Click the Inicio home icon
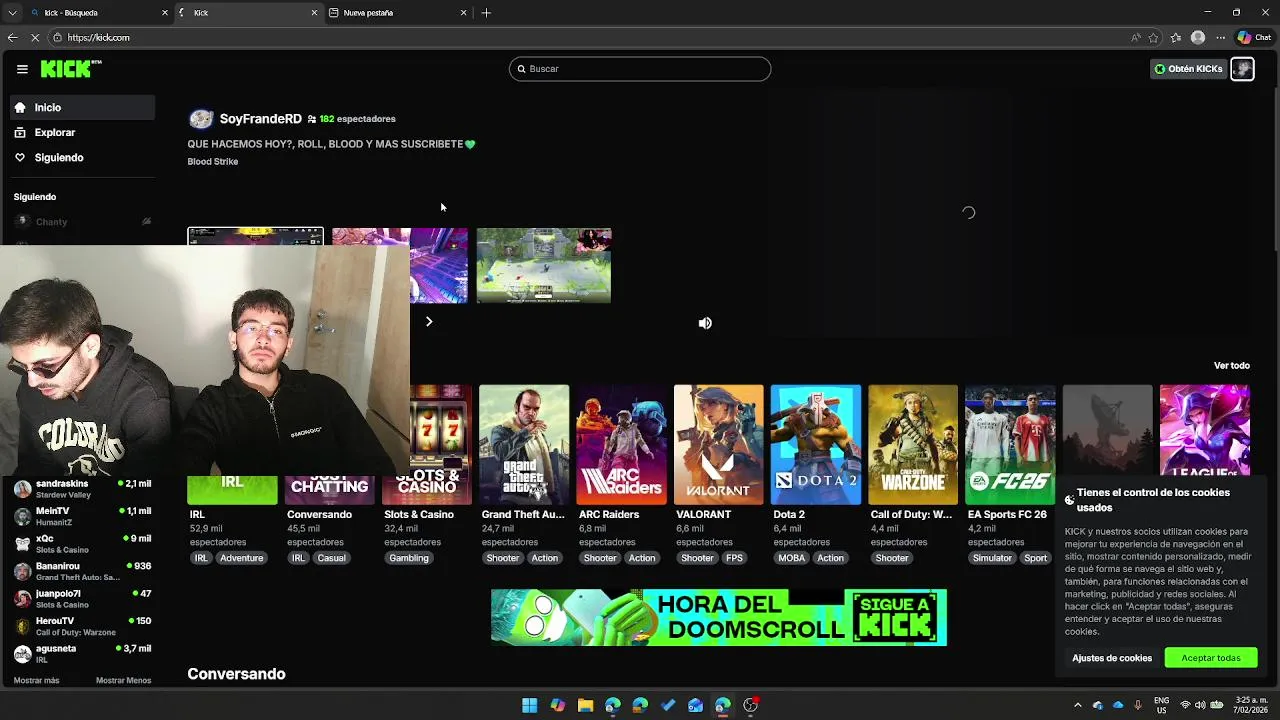The height and width of the screenshot is (720, 1280). point(20,107)
